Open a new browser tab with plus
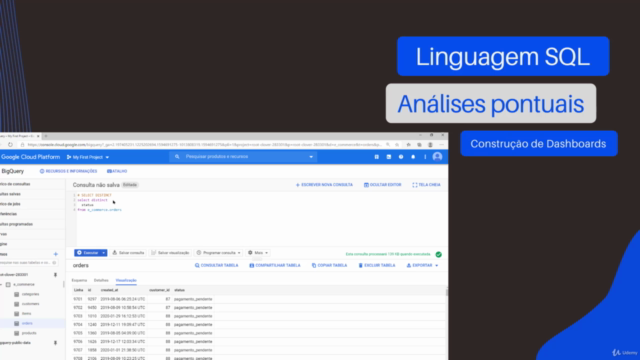This screenshot has width=640, height=360. [46, 136]
